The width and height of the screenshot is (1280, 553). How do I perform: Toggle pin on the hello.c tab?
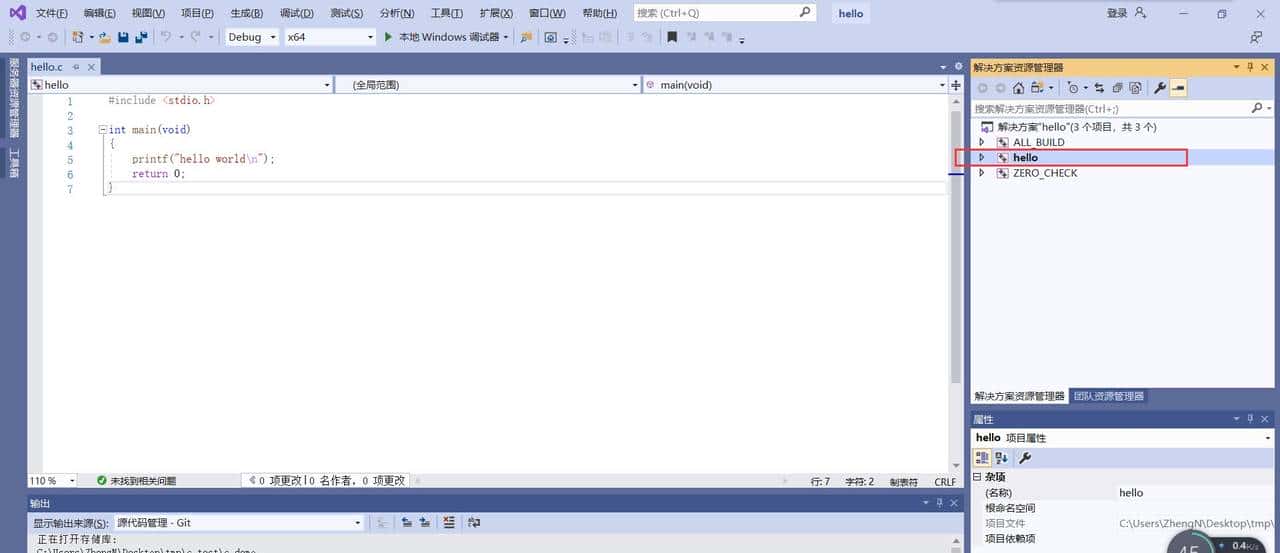pos(76,67)
